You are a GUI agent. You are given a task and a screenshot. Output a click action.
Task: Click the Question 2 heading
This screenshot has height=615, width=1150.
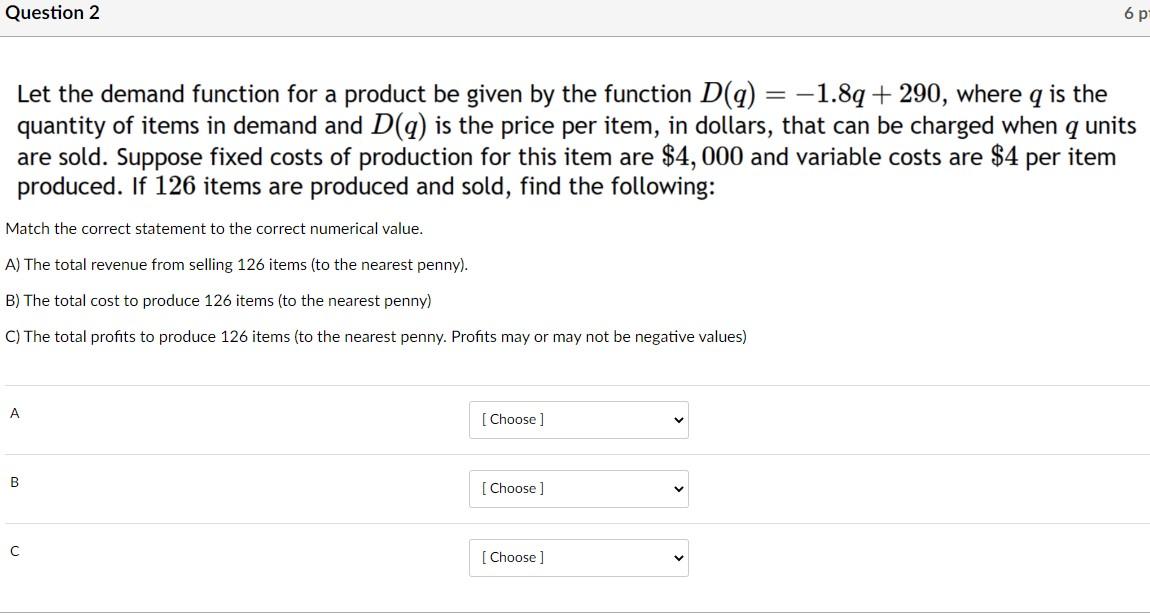tap(53, 13)
